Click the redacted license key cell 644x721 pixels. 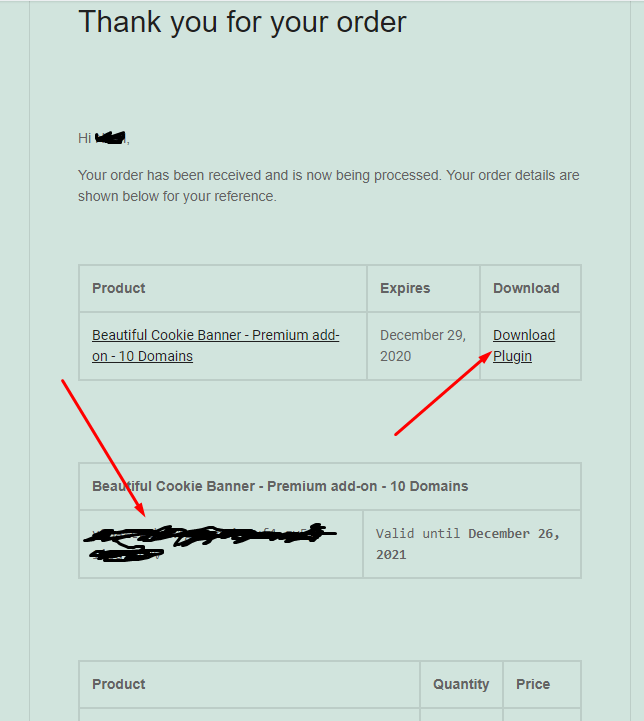pyautogui.click(x=221, y=544)
